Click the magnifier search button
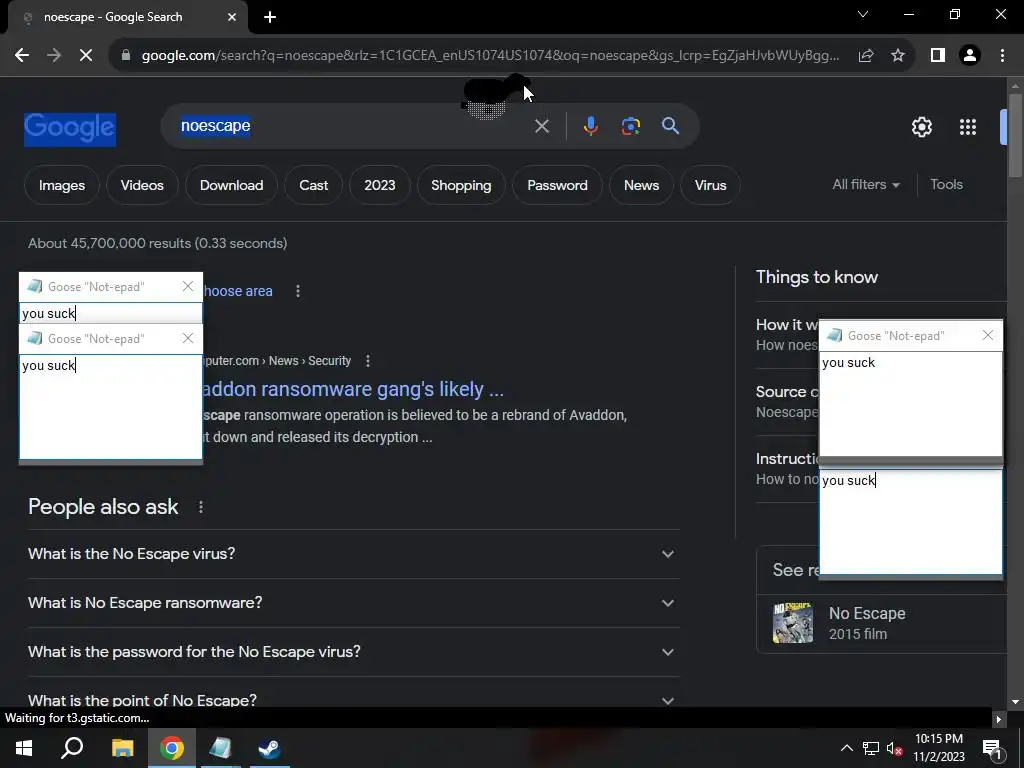Screen dimensions: 1024x768 coord(671,126)
